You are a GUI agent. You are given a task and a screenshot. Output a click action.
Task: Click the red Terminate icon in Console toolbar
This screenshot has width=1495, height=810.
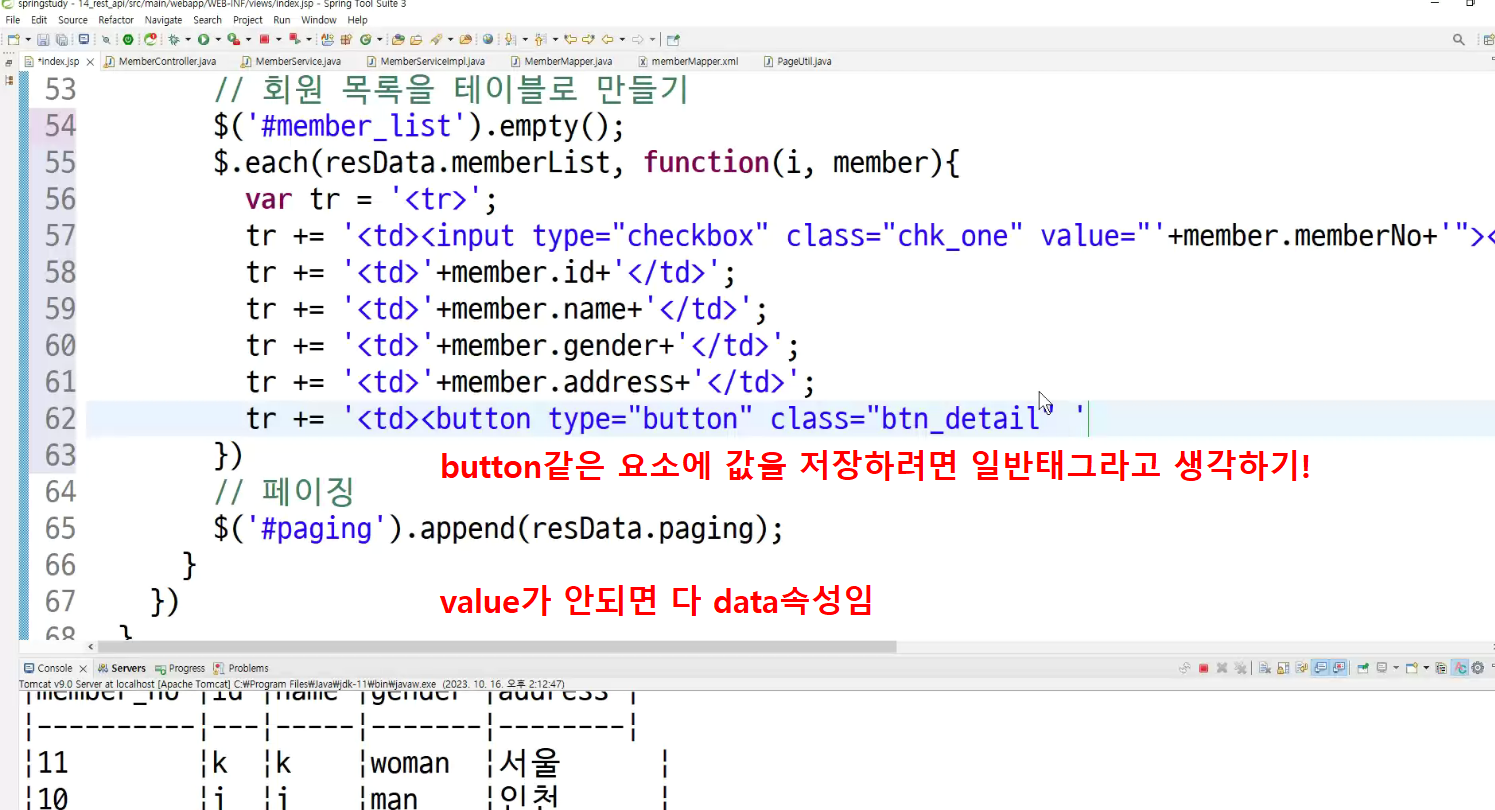1204,668
